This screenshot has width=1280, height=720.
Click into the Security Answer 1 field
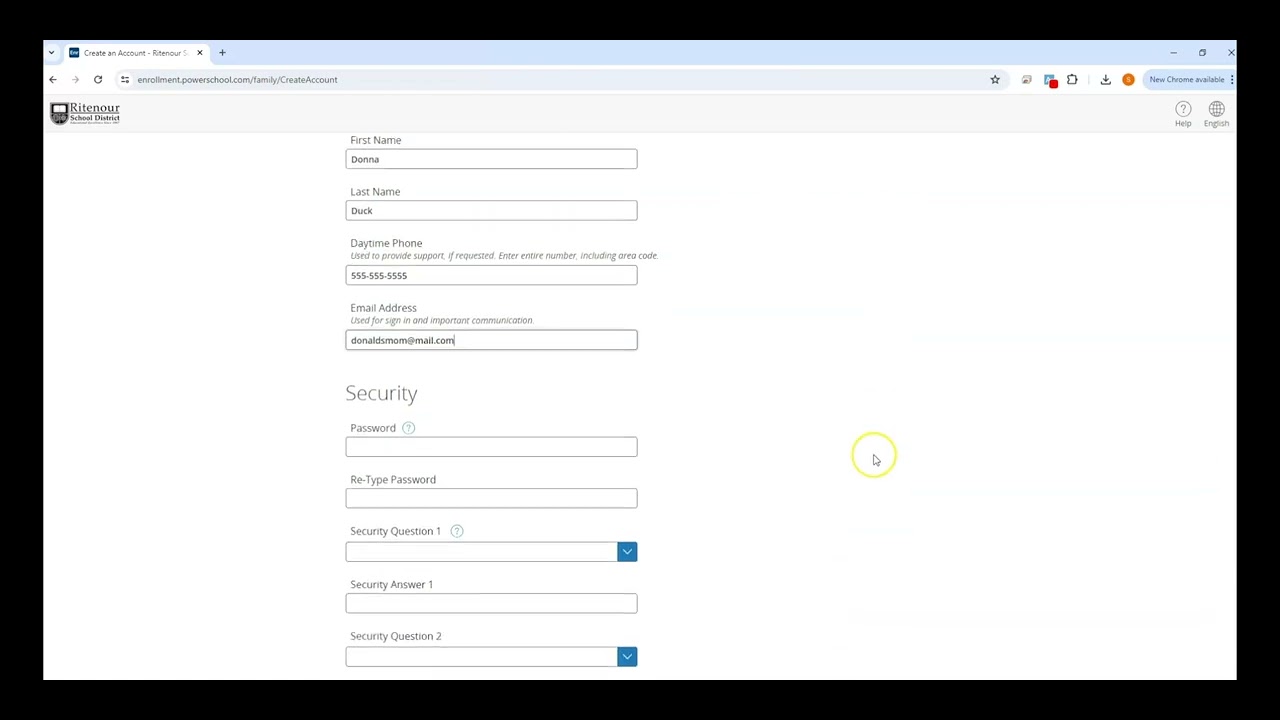[491, 603]
